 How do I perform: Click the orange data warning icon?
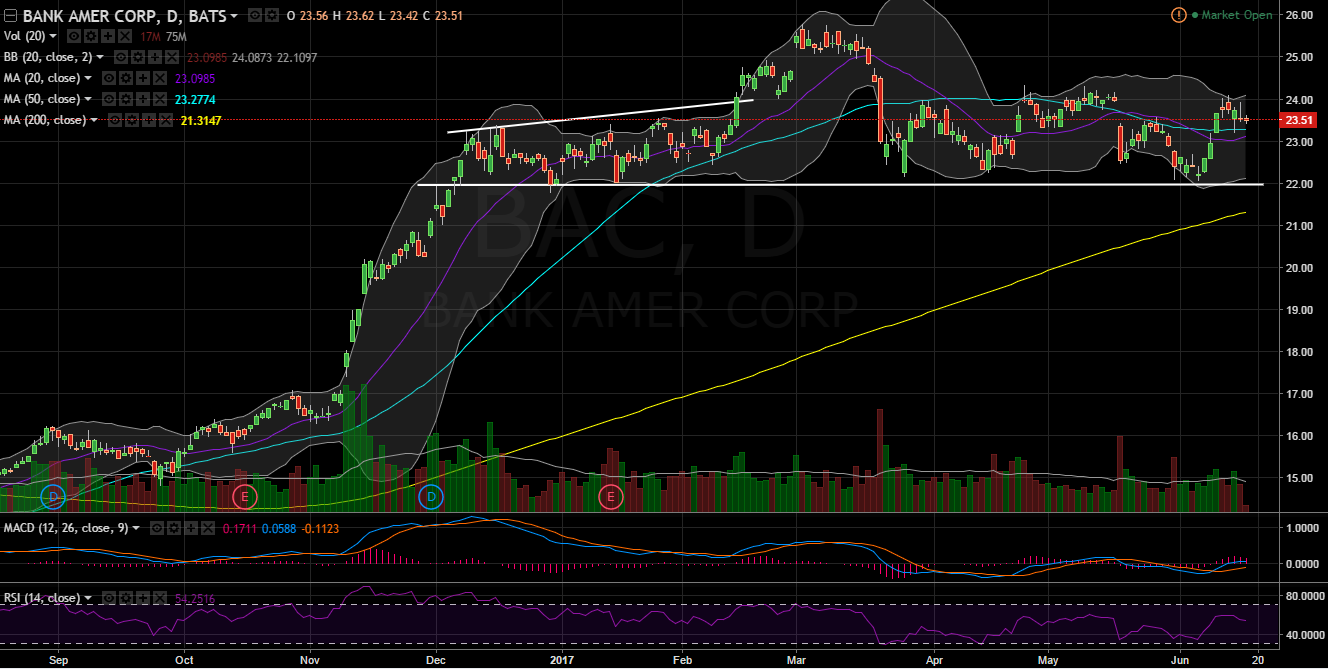pyautogui.click(x=1179, y=15)
